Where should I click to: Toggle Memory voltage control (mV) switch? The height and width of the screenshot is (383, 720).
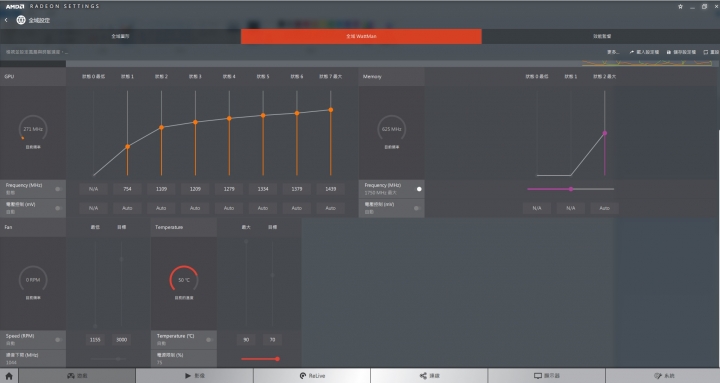click(417, 208)
